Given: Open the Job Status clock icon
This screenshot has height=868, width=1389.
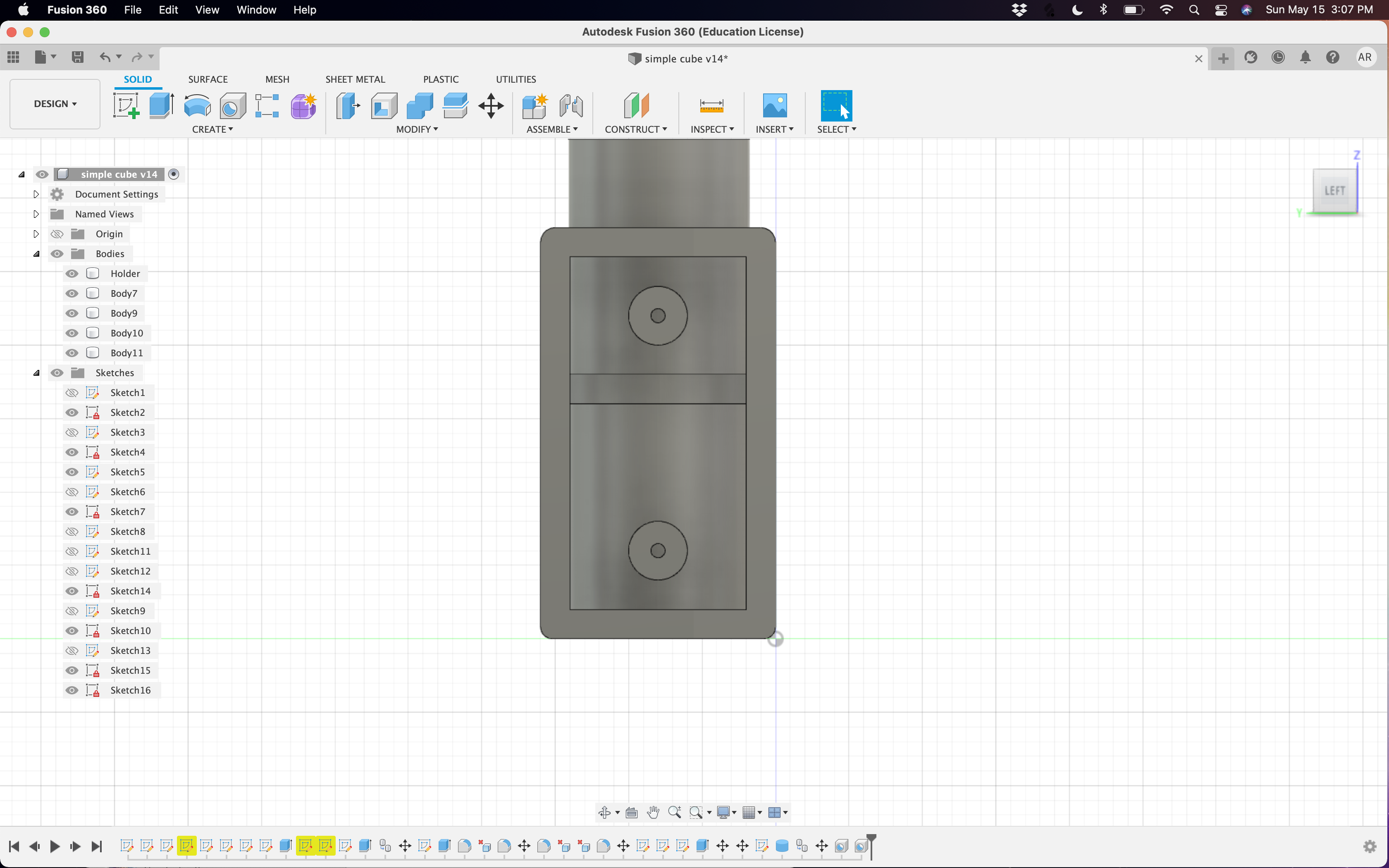Looking at the screenshot, I should pos(1278,57).
